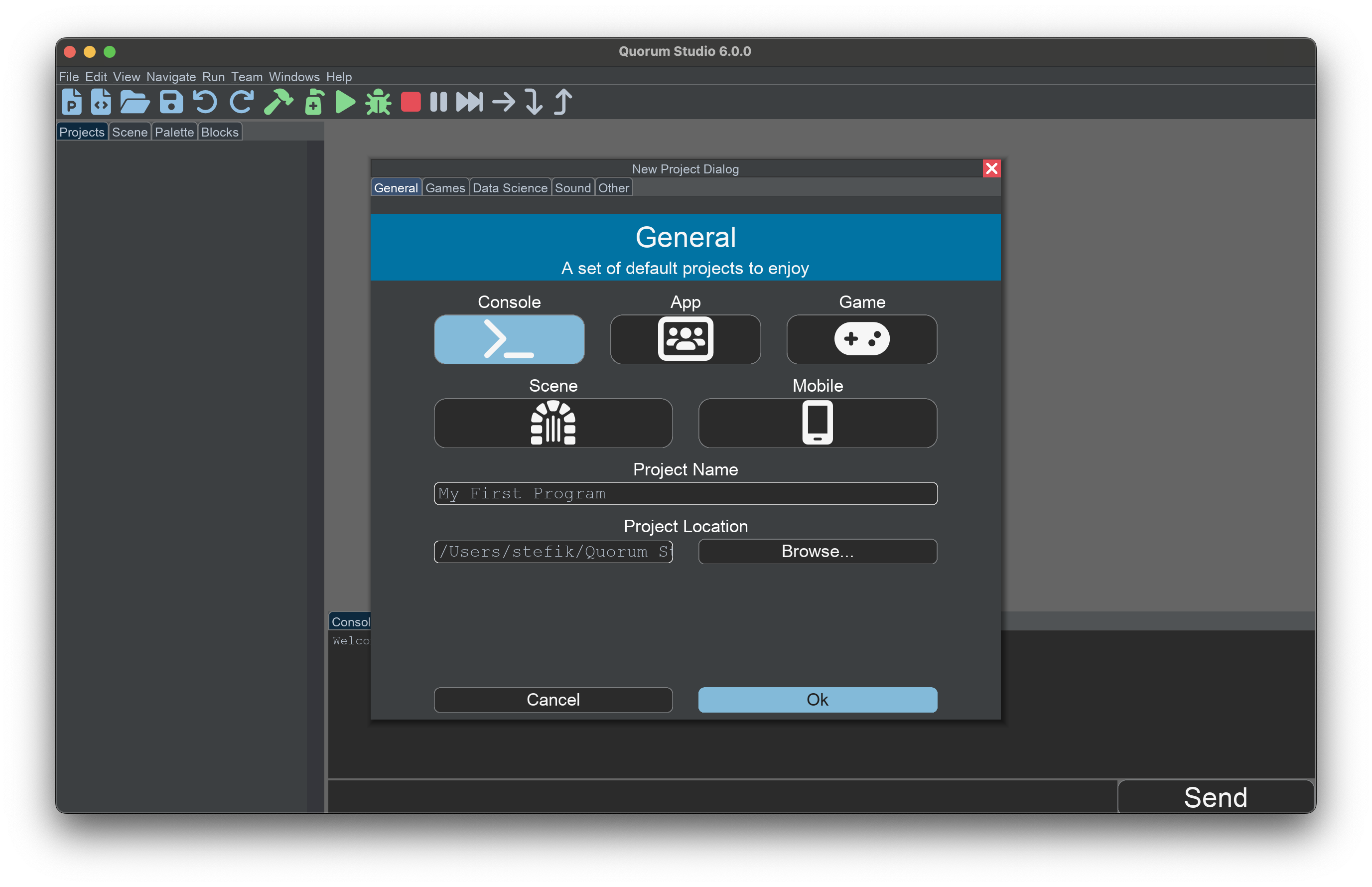
Task: Select the Game project type icon
Action: click(862, 339)
